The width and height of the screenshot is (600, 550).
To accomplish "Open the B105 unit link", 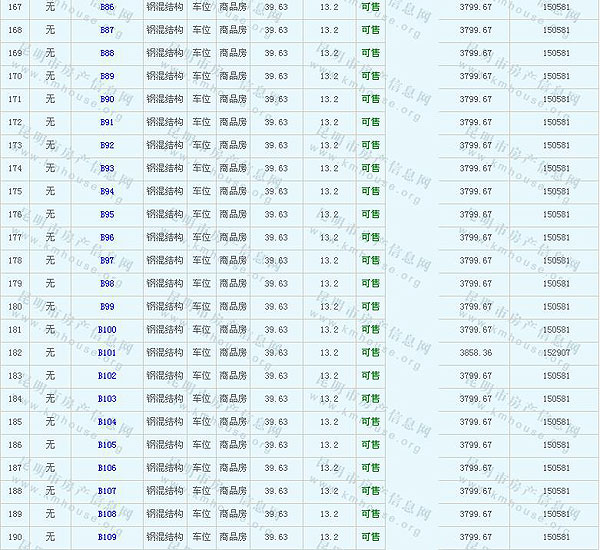I will (107, 444).
